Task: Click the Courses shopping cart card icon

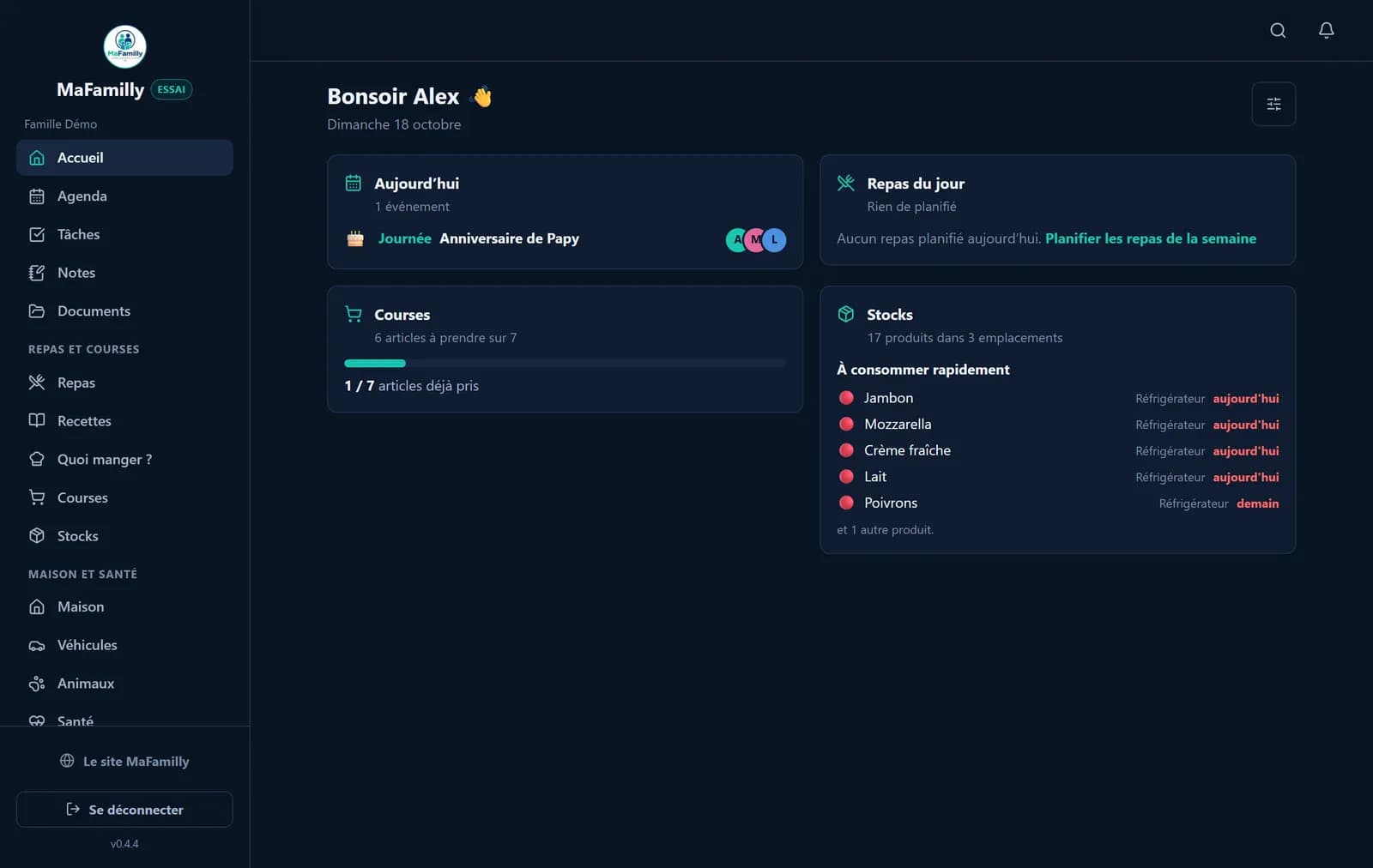Action: coord(353,314)
